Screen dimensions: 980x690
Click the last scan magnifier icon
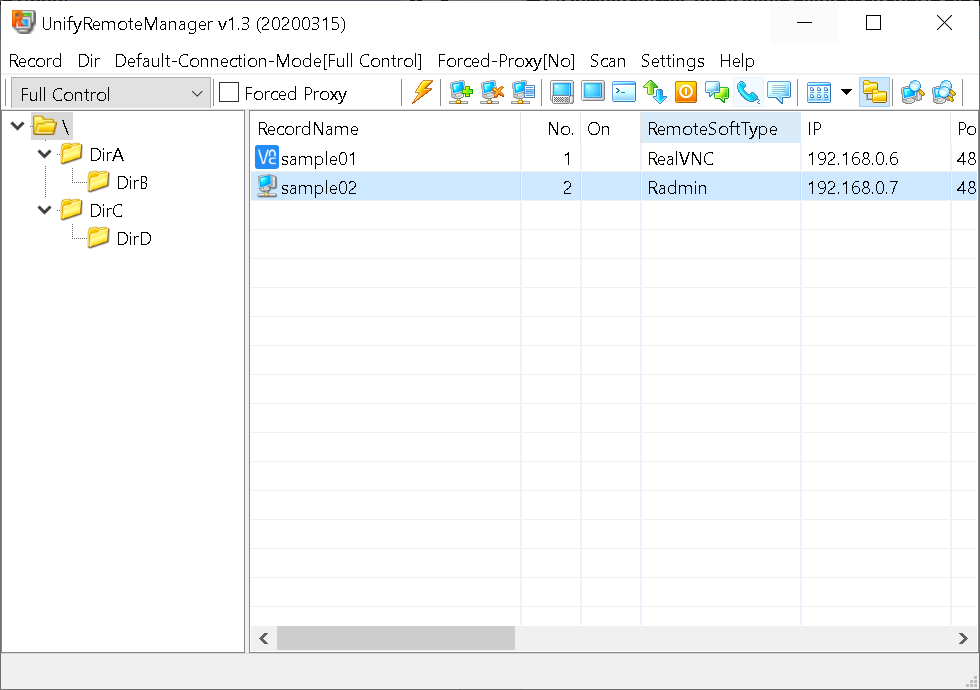point(944,92)
